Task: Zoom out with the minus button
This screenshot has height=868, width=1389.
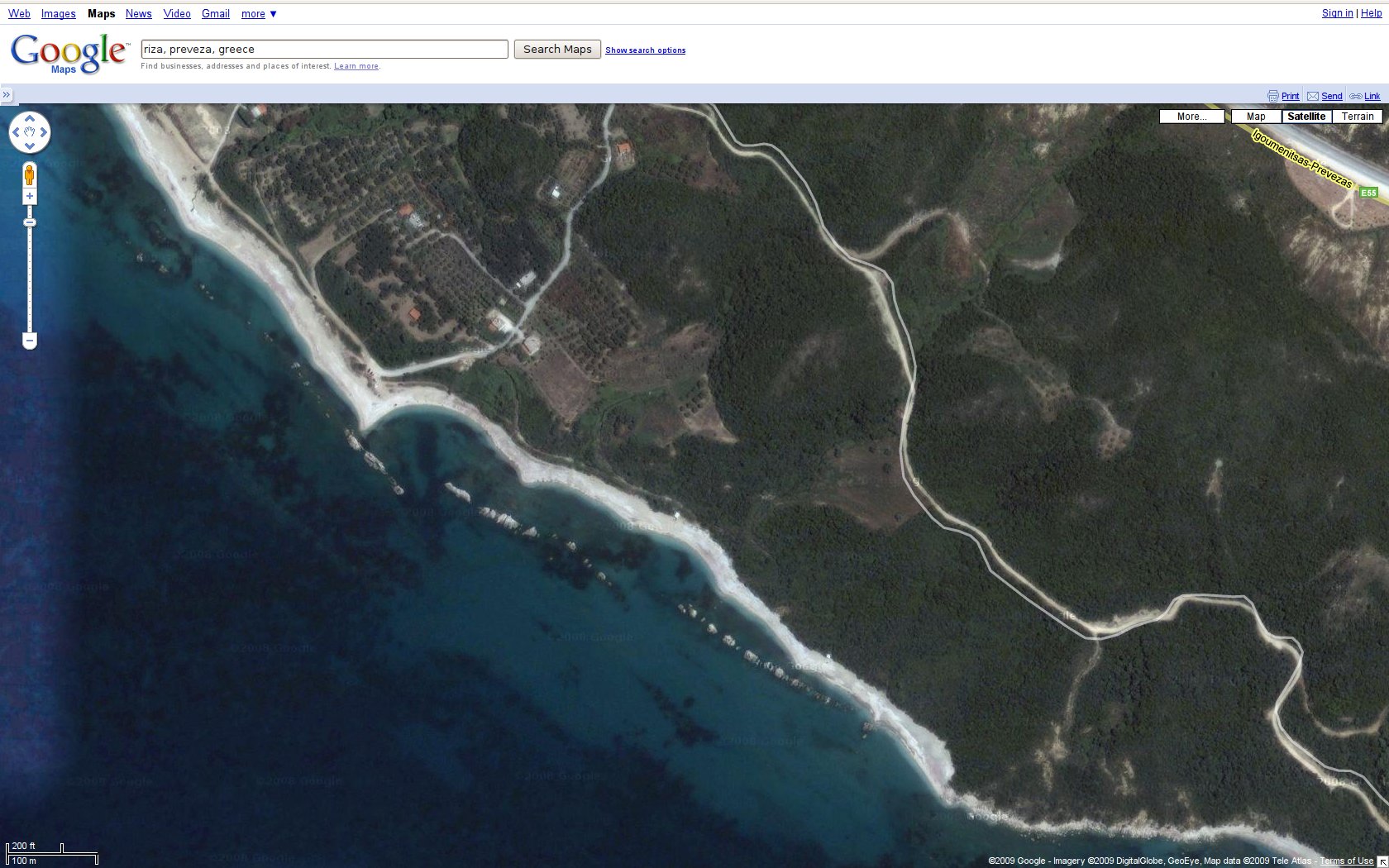Action: point(30,341)
